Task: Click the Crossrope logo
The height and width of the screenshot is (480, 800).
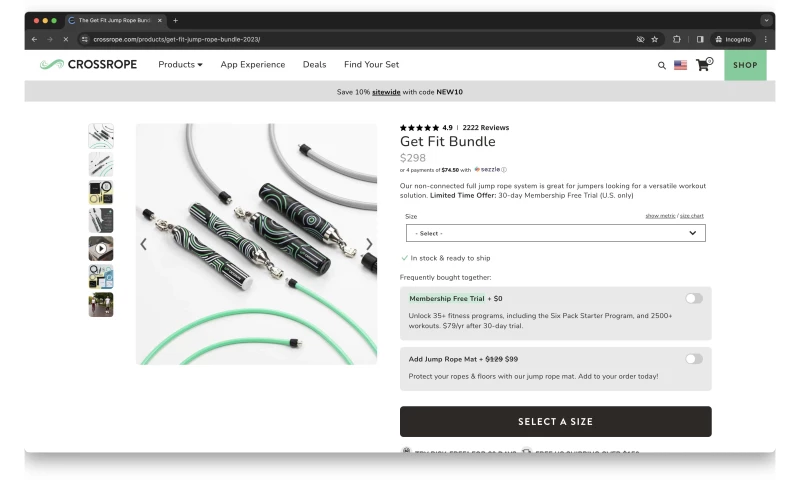Action: click(x=90, y=65)
